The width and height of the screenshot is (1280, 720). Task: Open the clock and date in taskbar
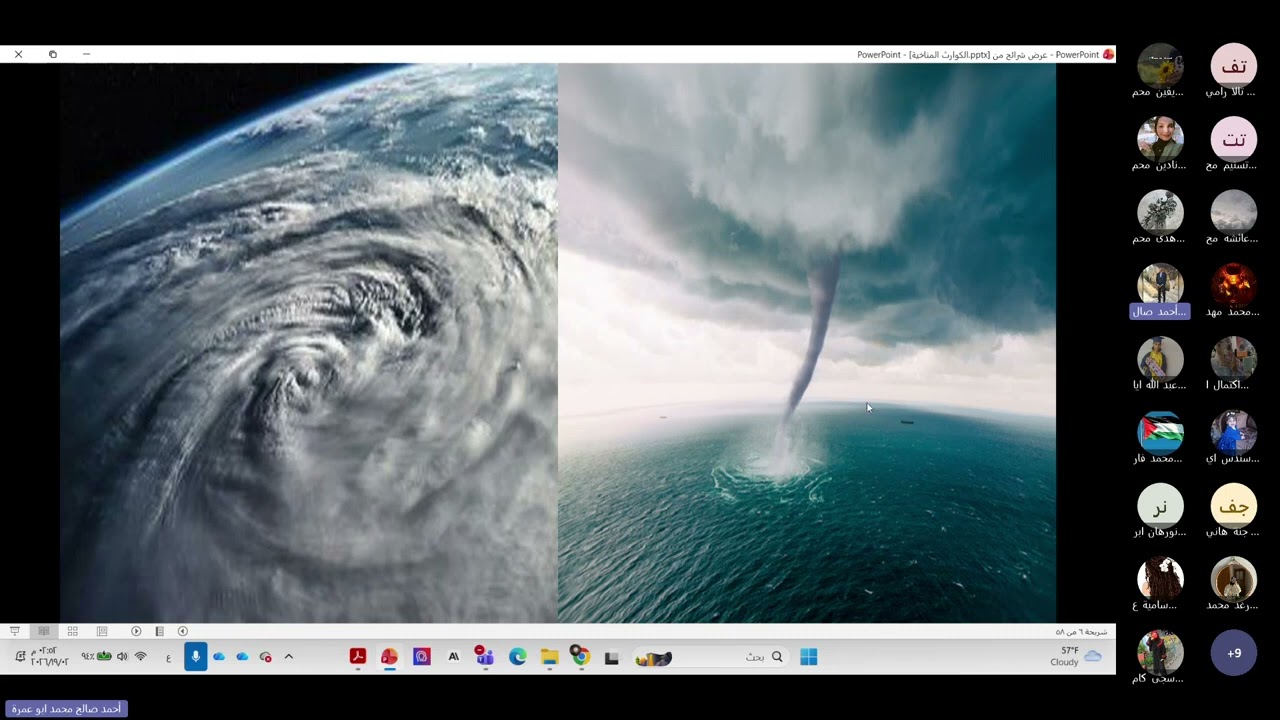click(x=50, y=657)
